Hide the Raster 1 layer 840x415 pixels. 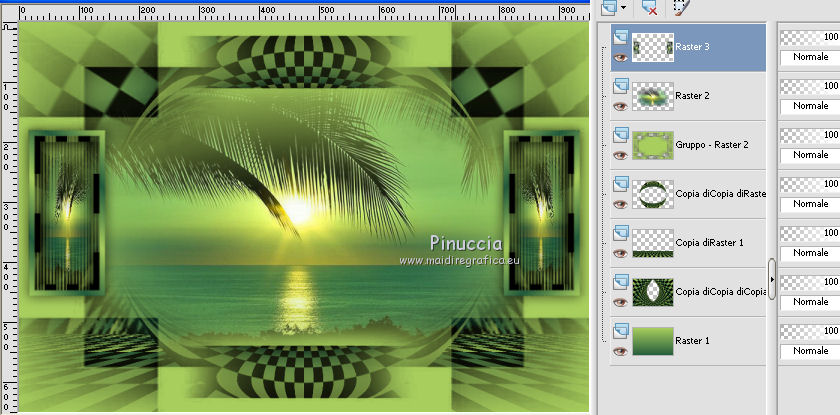point(620,351)
